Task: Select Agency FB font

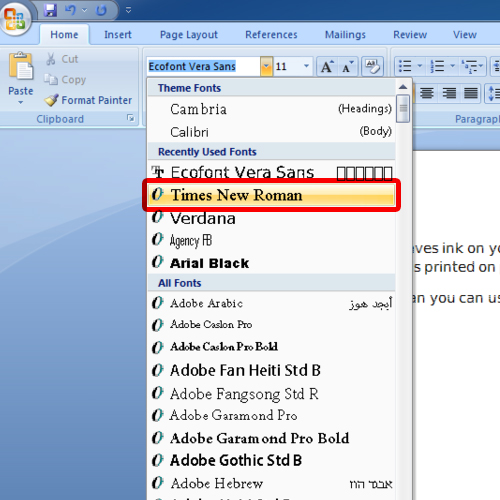Action: (271, 240)
